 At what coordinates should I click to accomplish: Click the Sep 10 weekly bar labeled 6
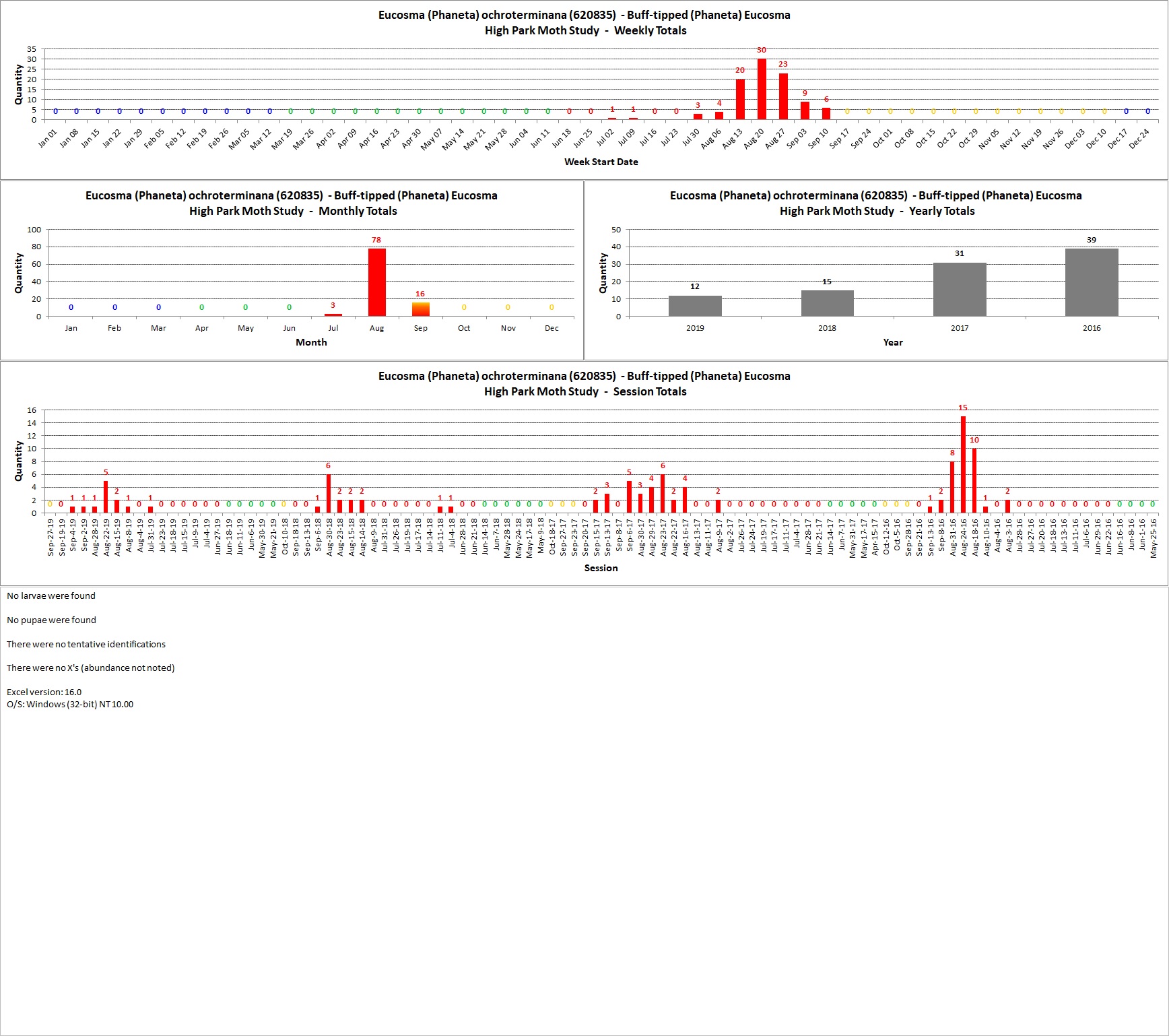coord(826,114)
